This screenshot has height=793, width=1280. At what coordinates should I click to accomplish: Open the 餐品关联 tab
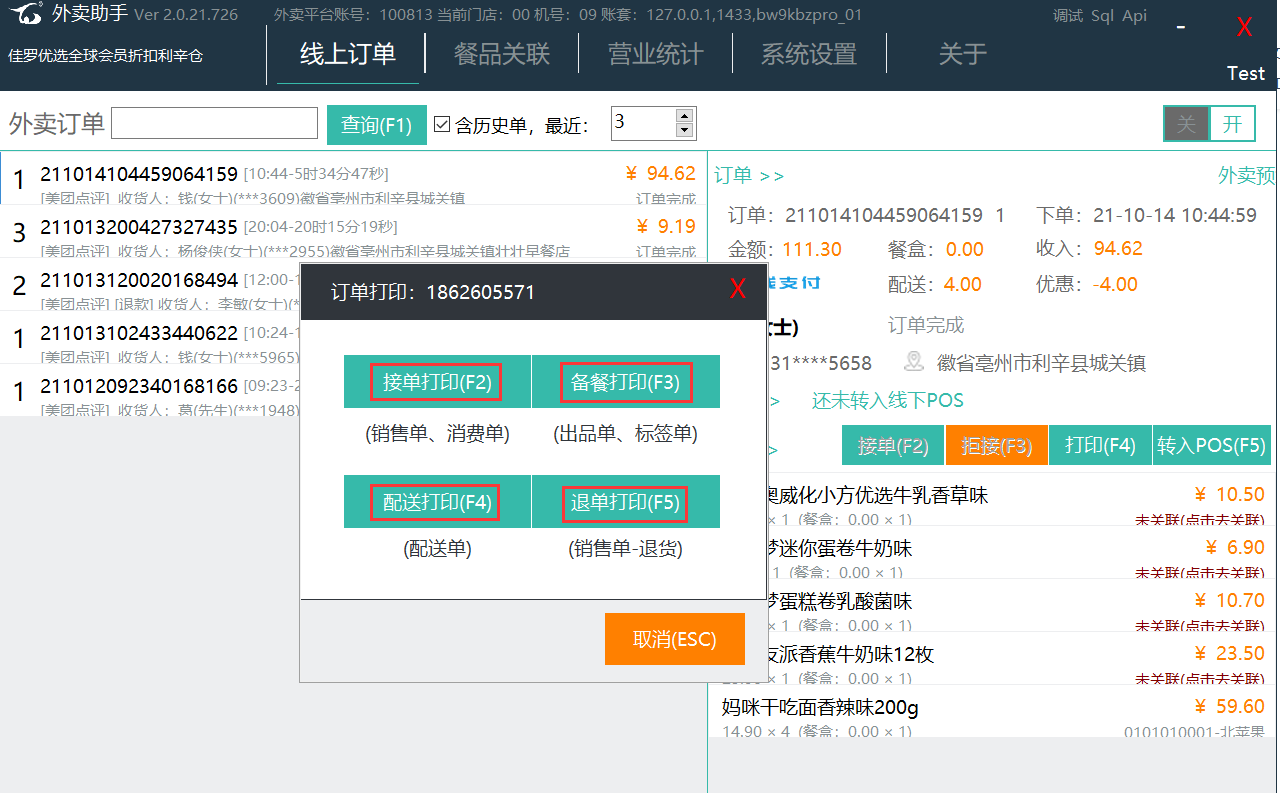coord(502,54)
